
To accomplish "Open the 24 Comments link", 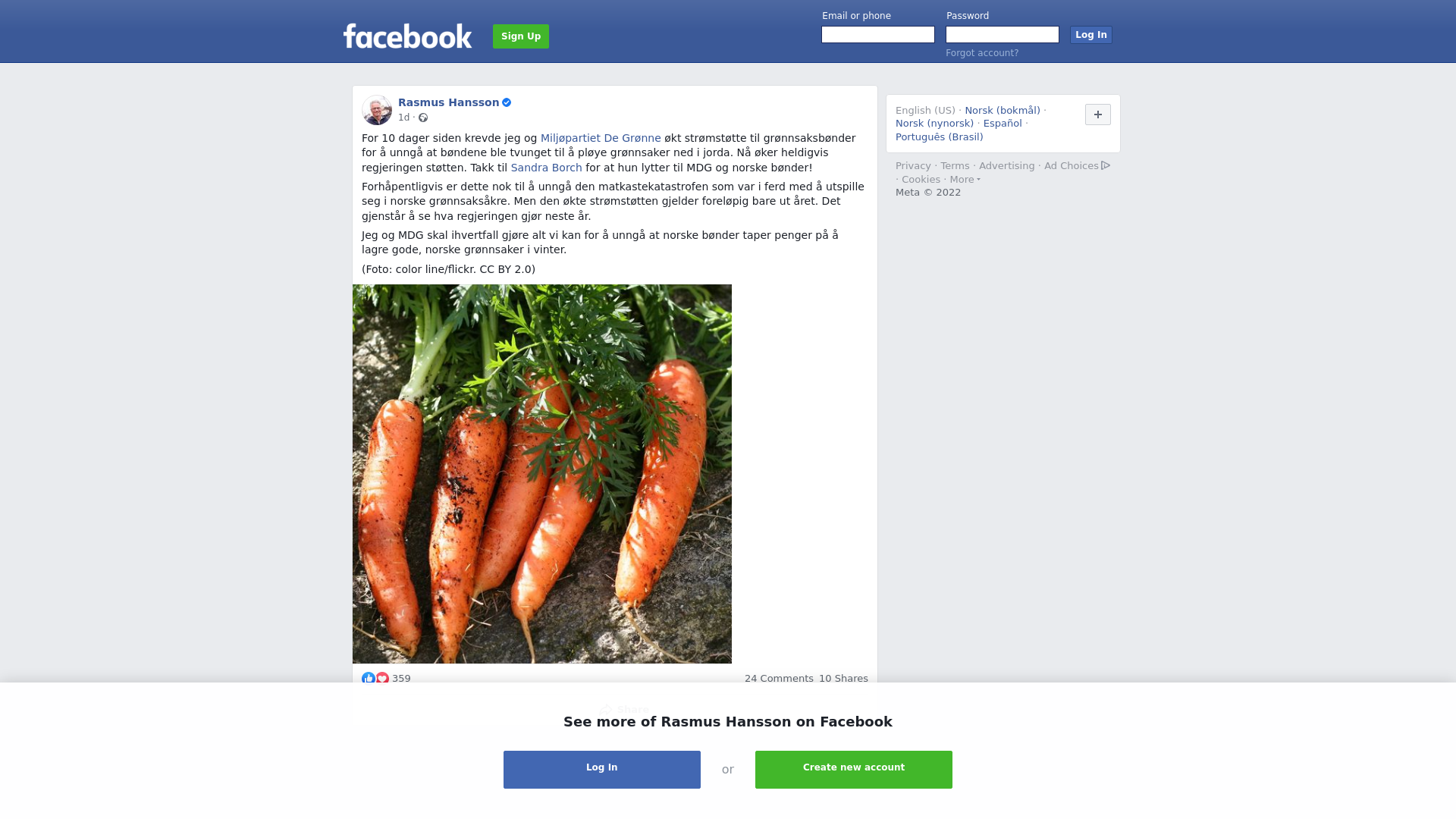I will [x=779, y=679].
